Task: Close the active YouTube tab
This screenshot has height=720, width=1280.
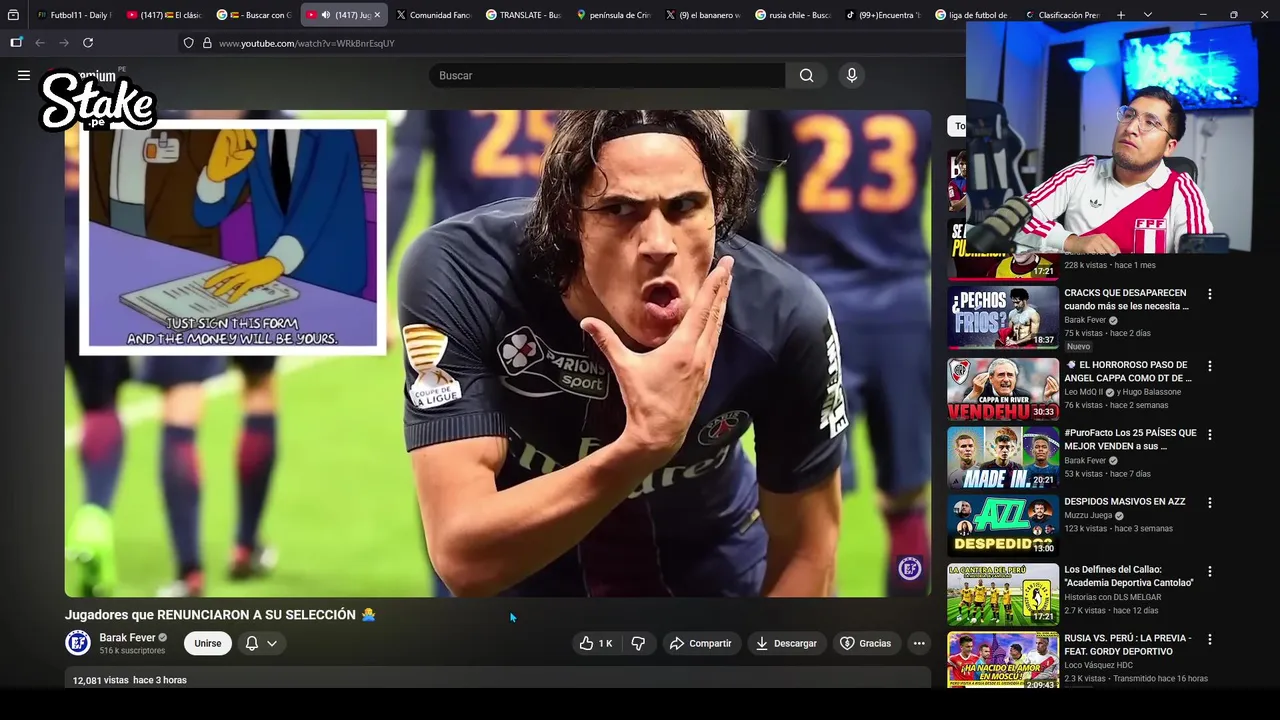Action: 377,15
